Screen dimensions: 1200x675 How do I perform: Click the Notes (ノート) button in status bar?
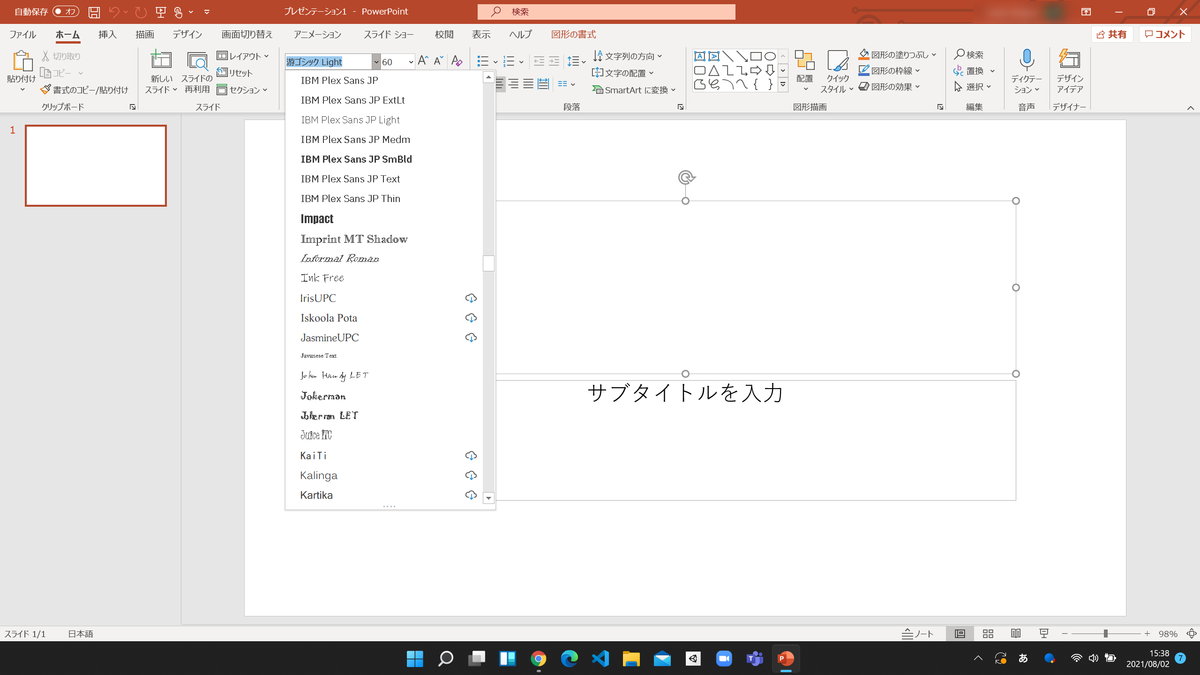click(918, 634)
